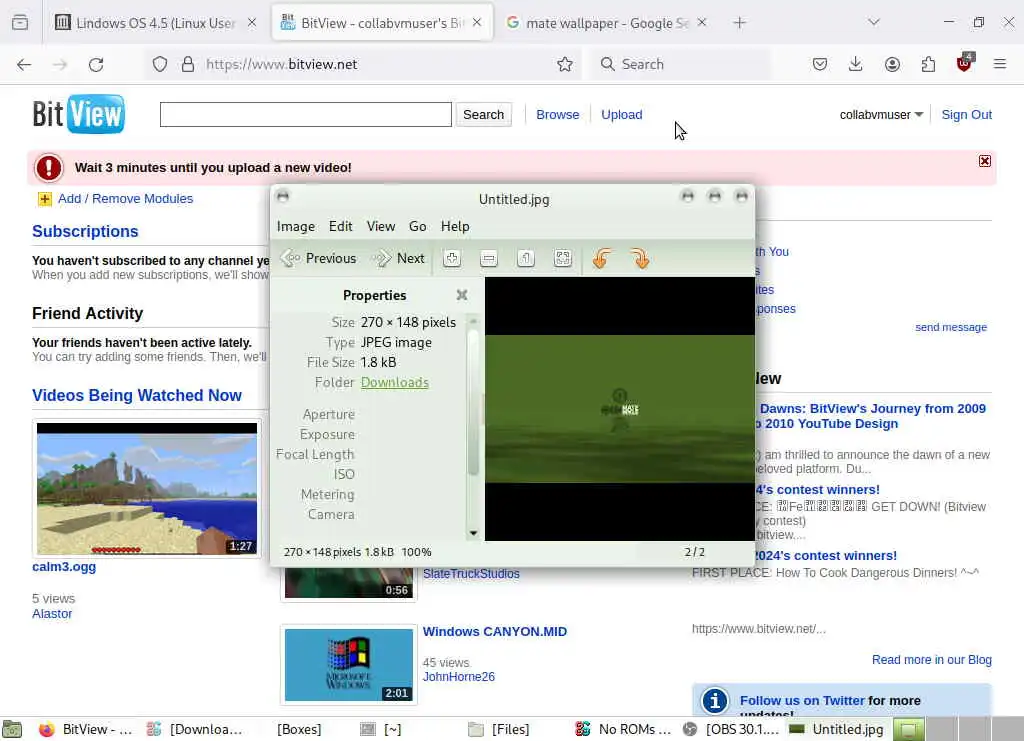Image resolution: width=1024 pixels, height=741 pixels.
Task: Open Firefox hamburger menu
Action: tap(1000, 64)
